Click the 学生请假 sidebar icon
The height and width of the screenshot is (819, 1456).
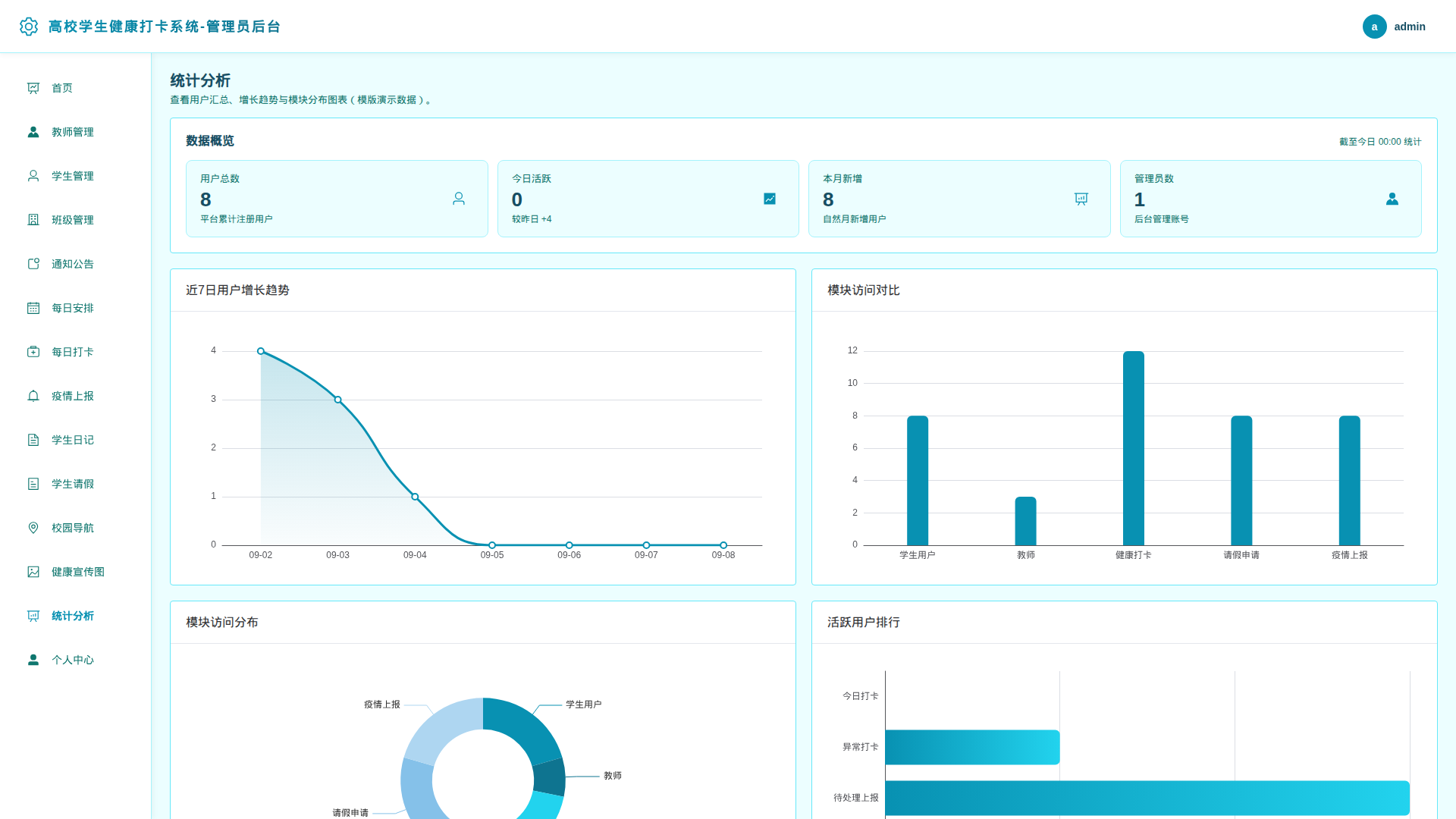pyautogui.click(x=33, y=484)
